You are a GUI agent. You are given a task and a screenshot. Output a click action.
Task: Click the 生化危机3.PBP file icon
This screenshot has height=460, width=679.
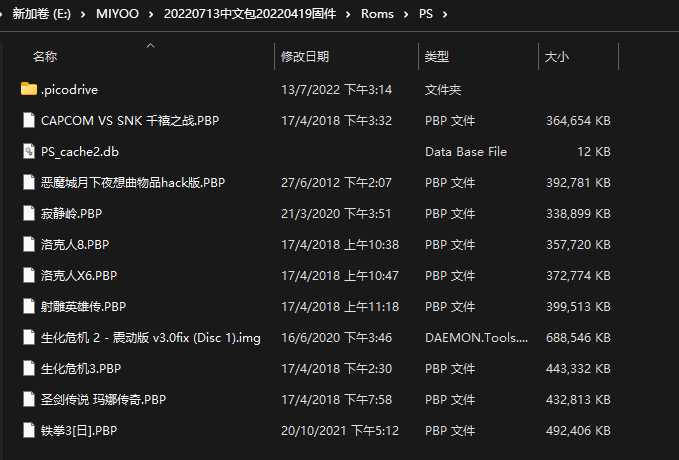(x=28, y=368)
